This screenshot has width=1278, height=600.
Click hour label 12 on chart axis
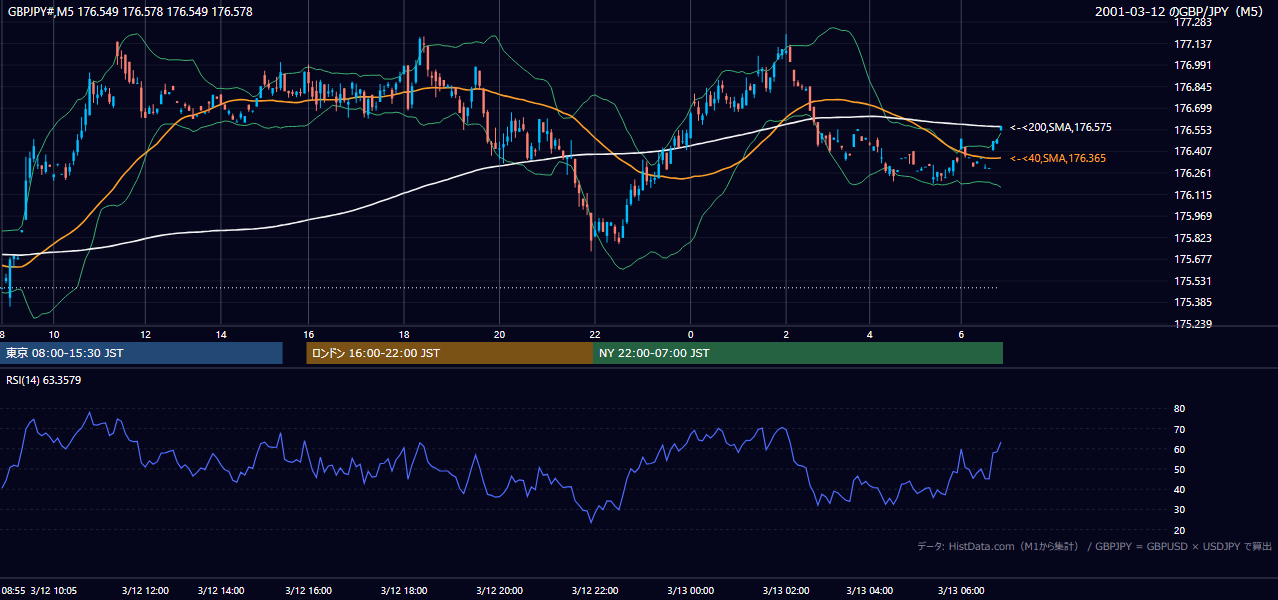tap(145, 334)
